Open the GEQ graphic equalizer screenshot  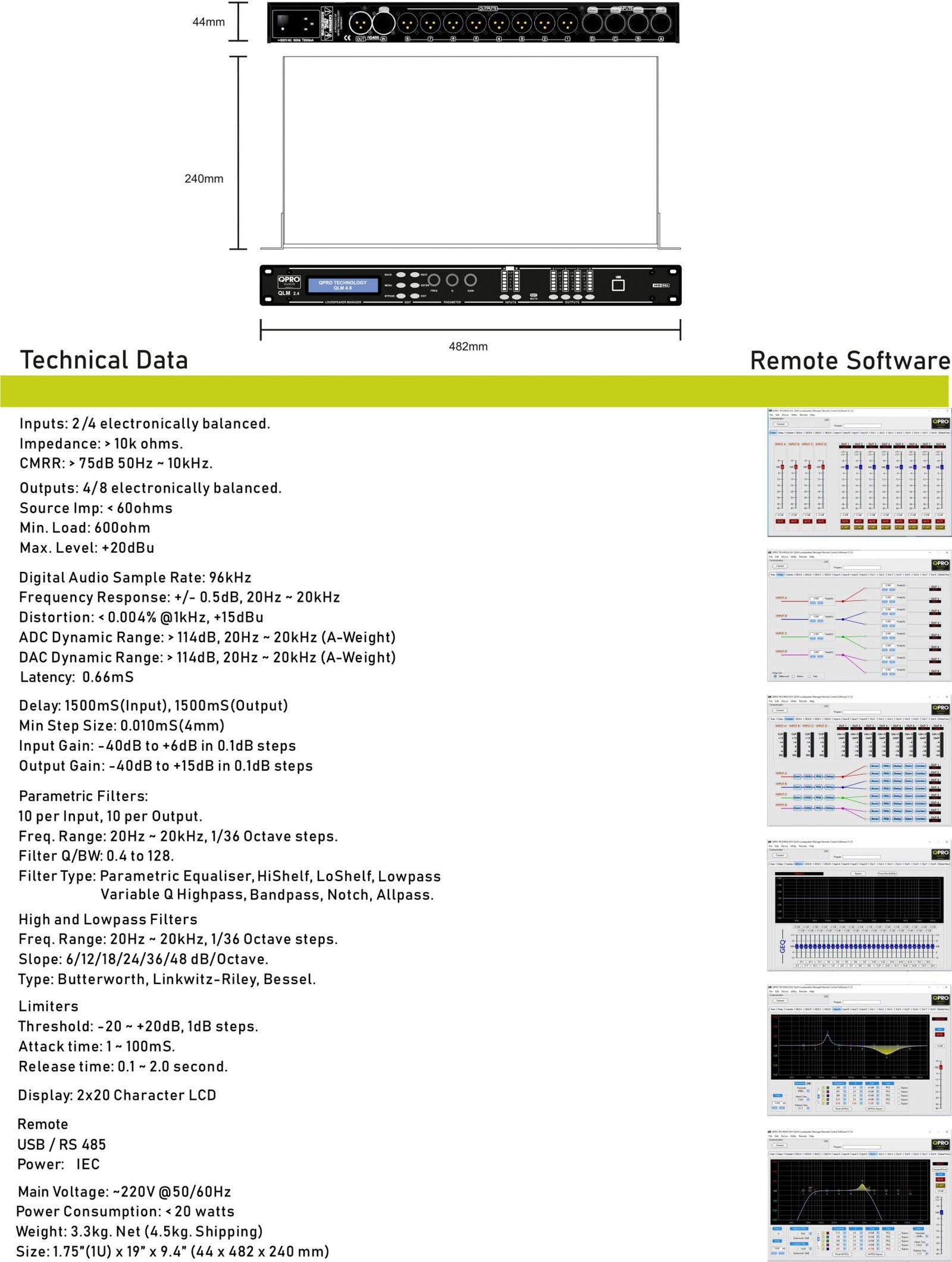(859, 905)
